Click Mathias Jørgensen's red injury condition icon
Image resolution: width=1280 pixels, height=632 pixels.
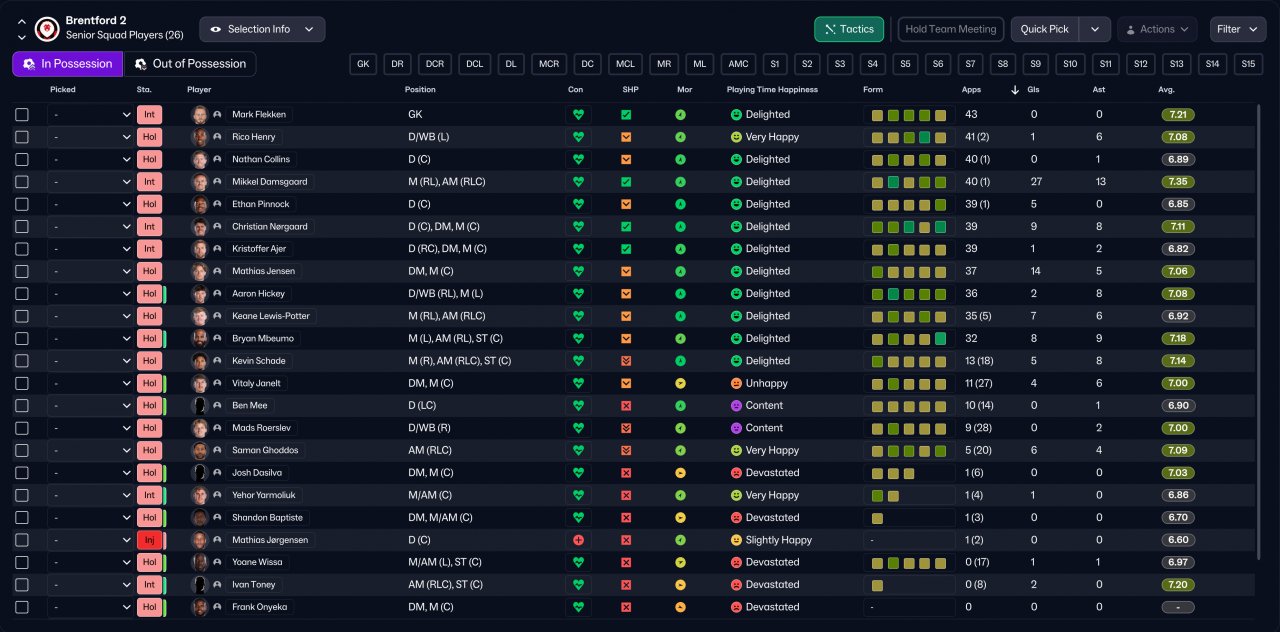click(577, 540)
